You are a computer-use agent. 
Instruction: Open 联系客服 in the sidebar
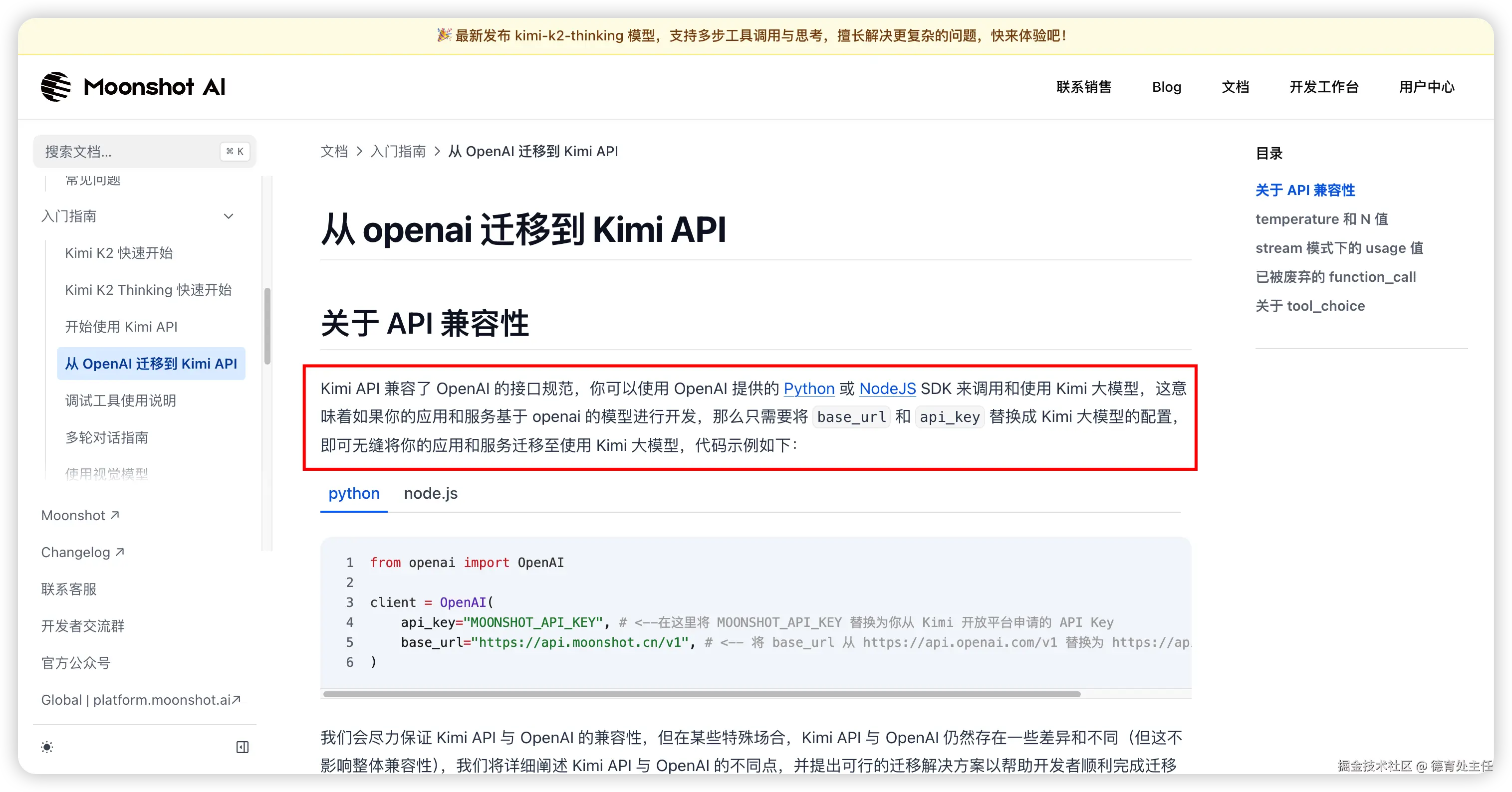(x=69, y=589)
